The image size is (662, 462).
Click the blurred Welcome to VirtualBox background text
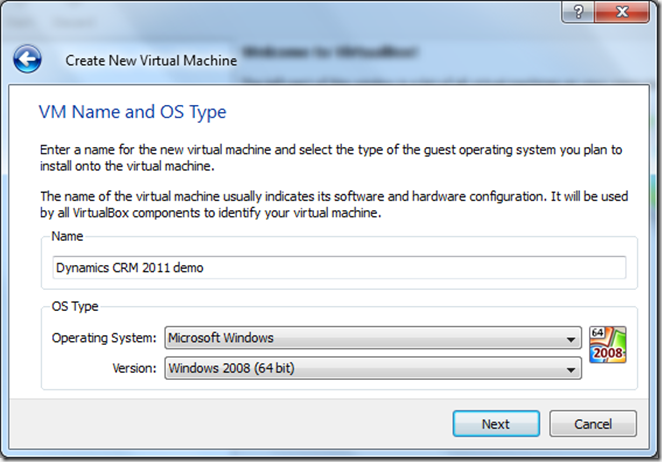(330, 49)
